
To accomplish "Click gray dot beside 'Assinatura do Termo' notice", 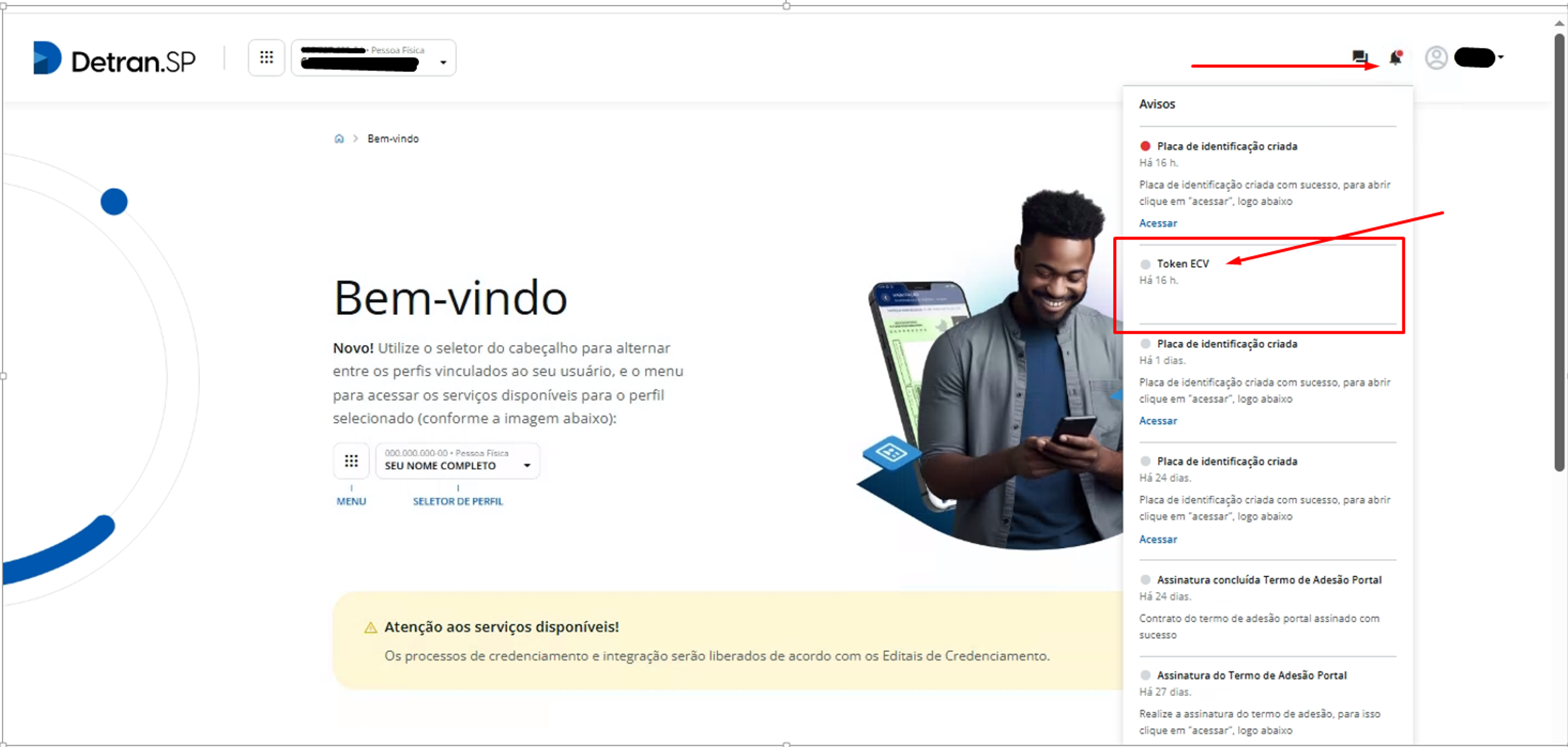I will click(x=1145, y=675).
